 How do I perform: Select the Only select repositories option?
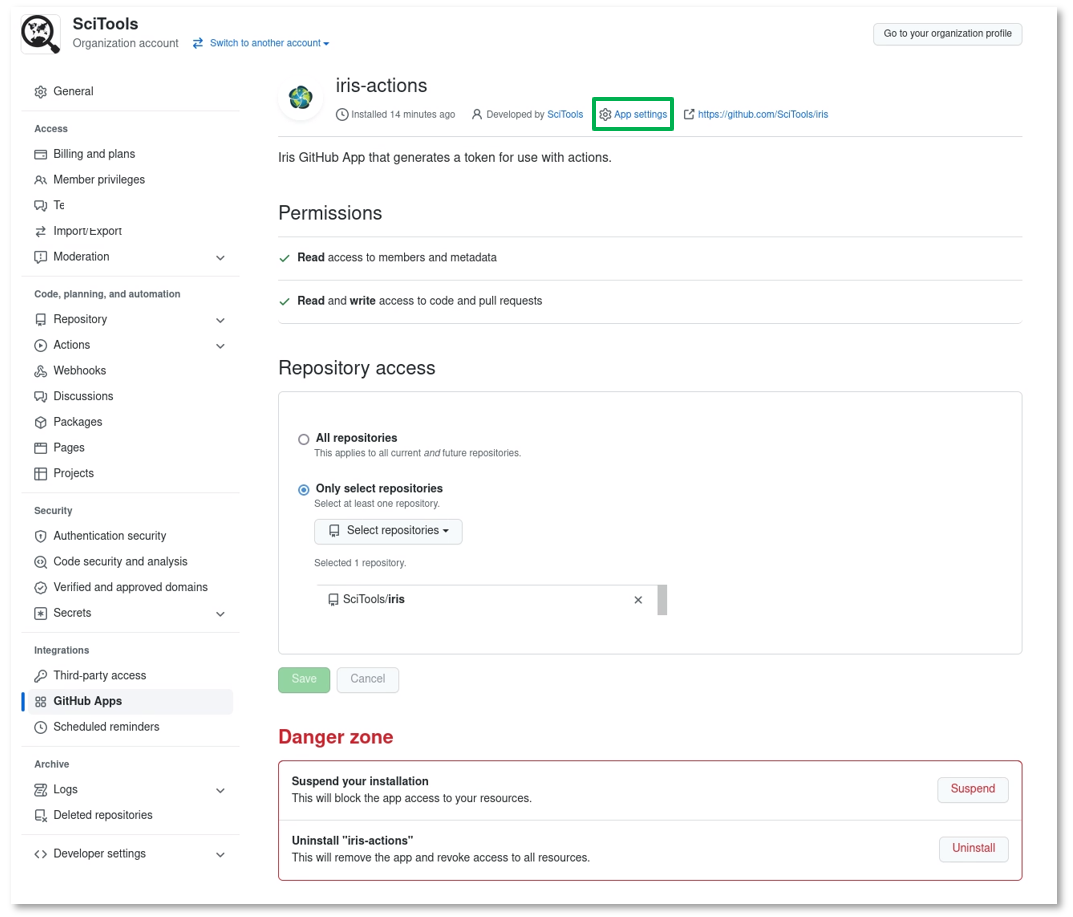click(x=304, y=490)
